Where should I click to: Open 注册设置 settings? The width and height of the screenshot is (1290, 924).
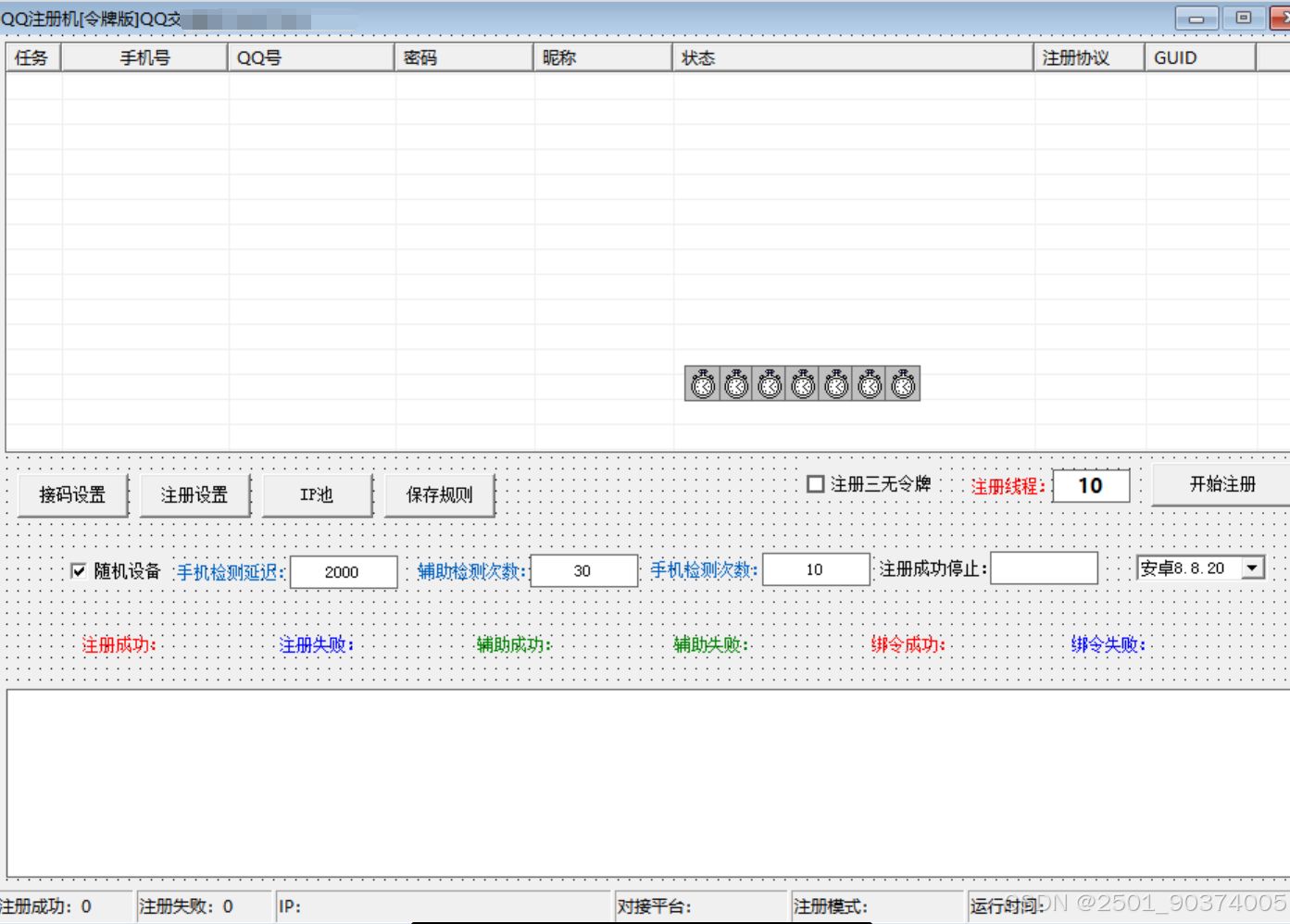point(194,493)
